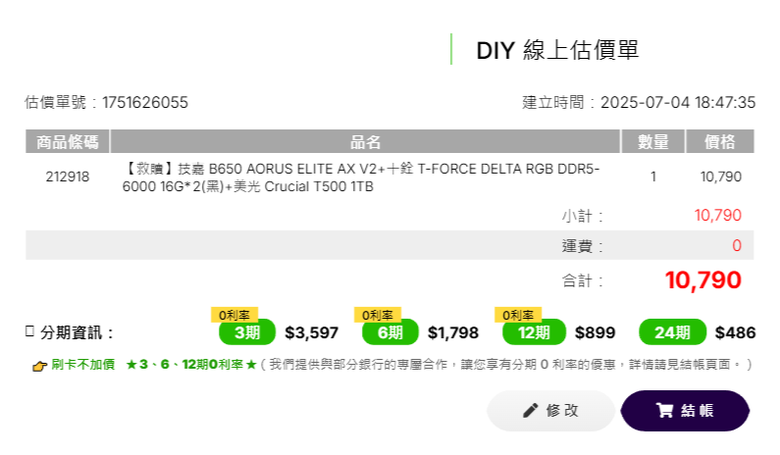
Task: Click the shopping cart icon on 結帳
Action: click(665, 410)
